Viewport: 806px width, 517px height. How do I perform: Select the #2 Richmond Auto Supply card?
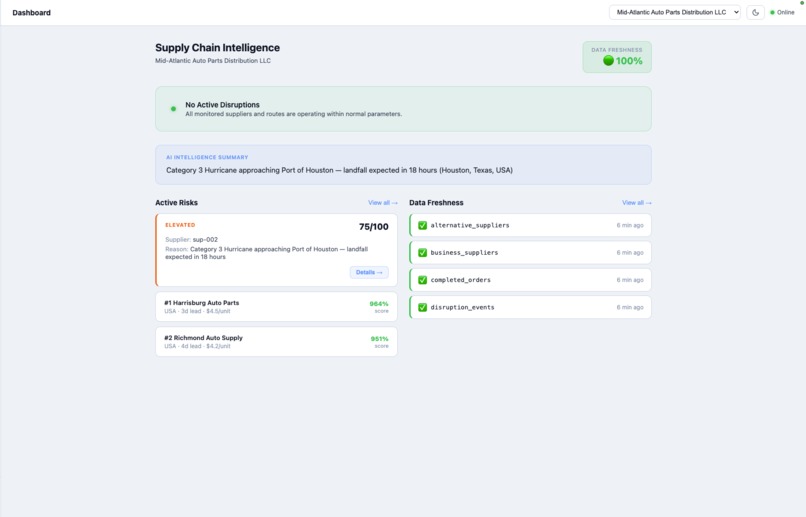(x=276, y=342)
